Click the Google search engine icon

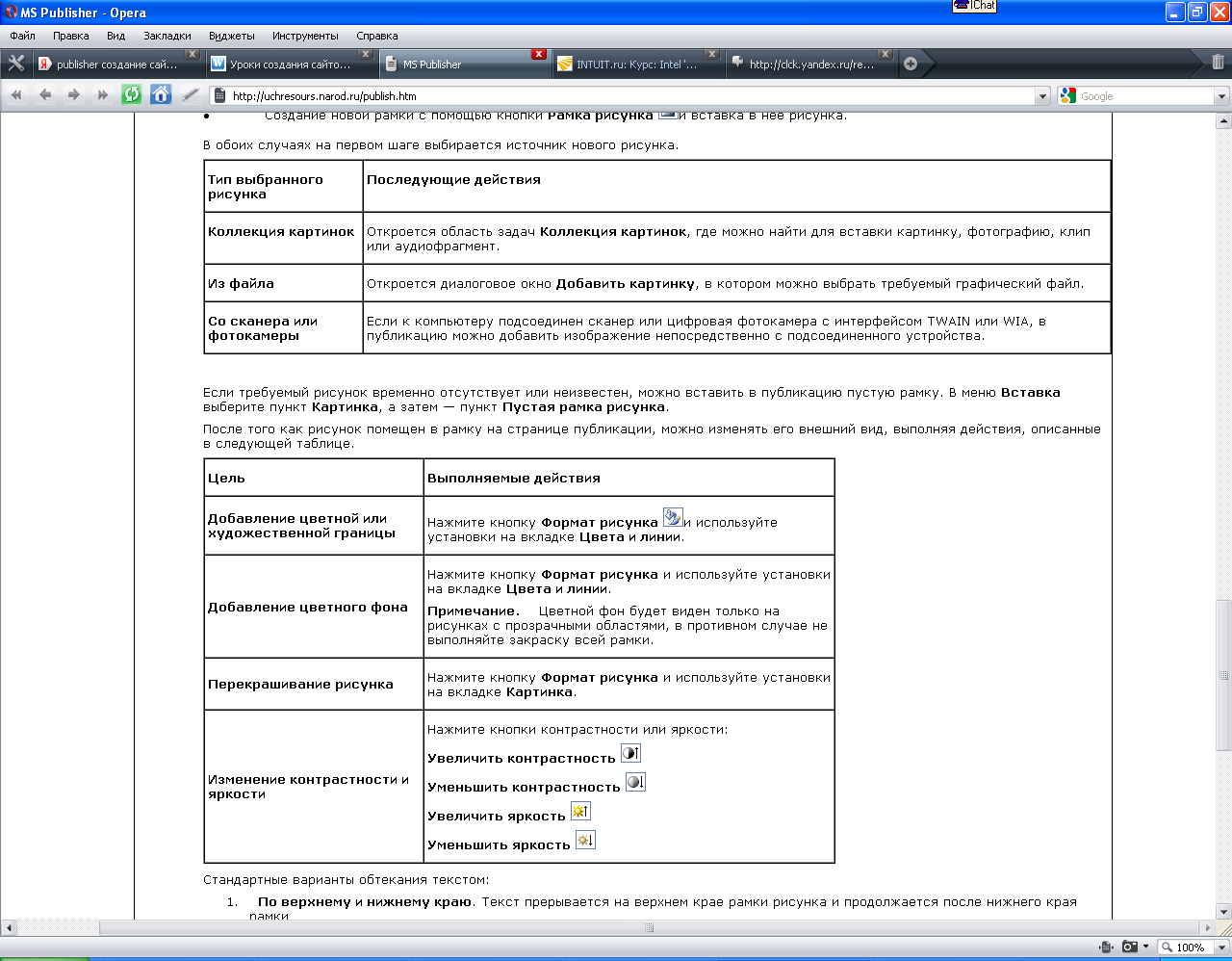click(1067, 95)
